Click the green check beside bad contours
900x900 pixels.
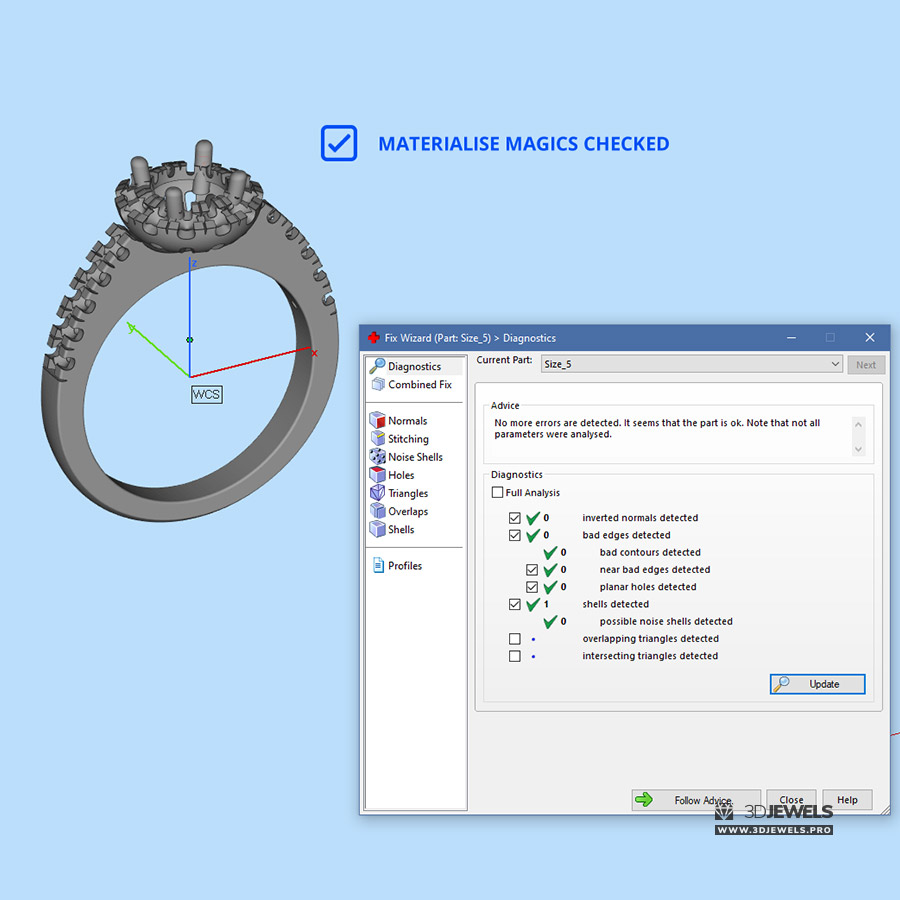click(550, 552)
